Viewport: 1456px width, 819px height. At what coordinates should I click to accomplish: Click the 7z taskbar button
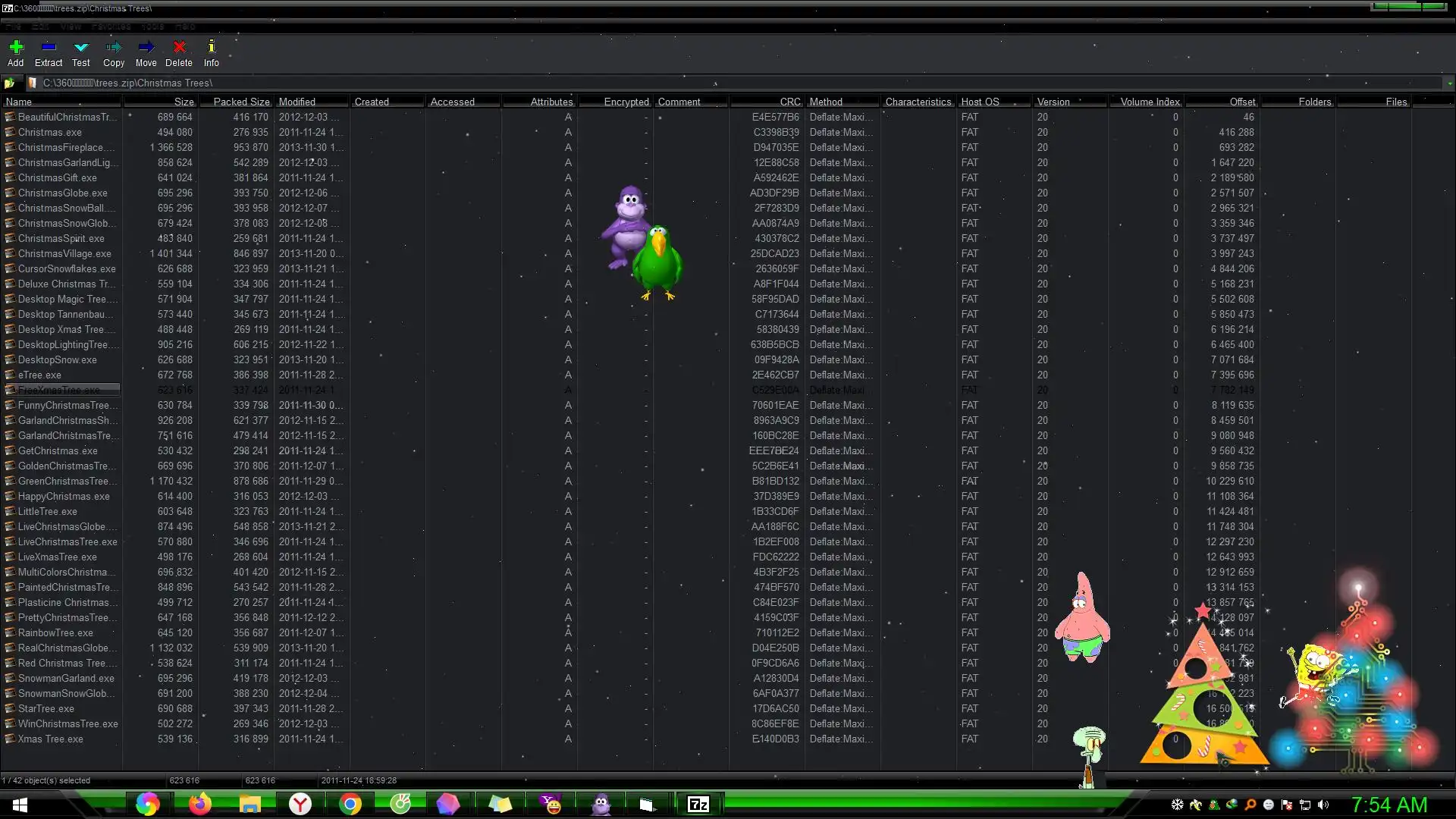pyautogui.click(x=698, y=804)
